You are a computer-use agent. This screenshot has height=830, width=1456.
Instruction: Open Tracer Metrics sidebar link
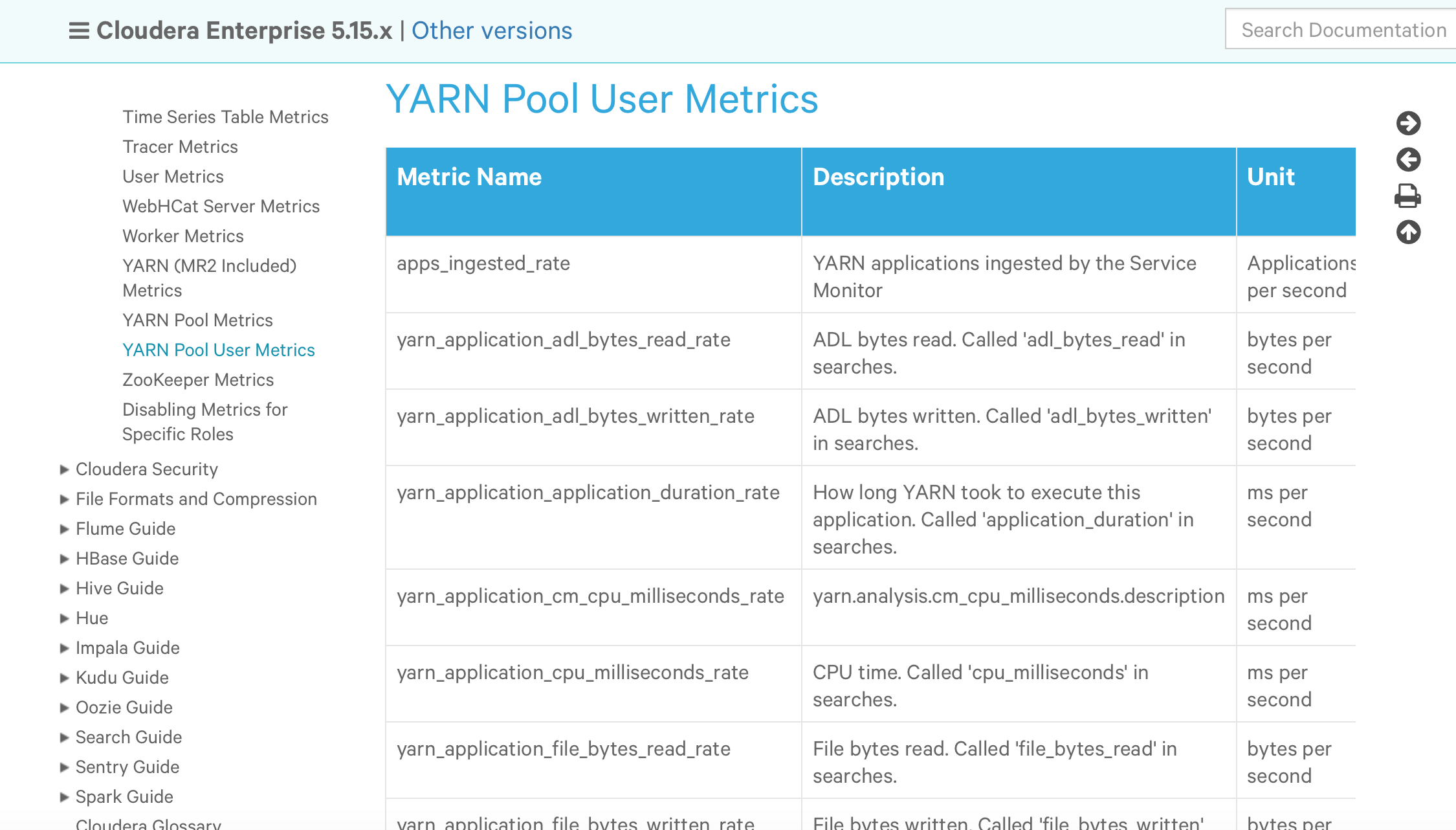[180, 146]
